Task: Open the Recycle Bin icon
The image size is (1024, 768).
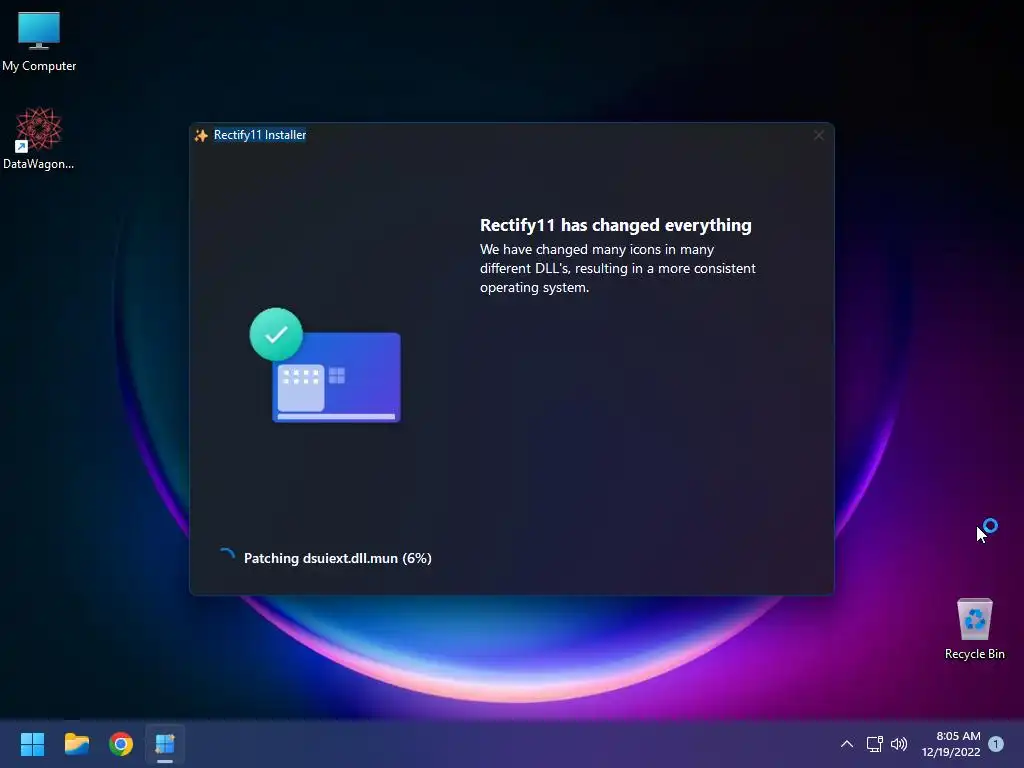Action: 974,629
